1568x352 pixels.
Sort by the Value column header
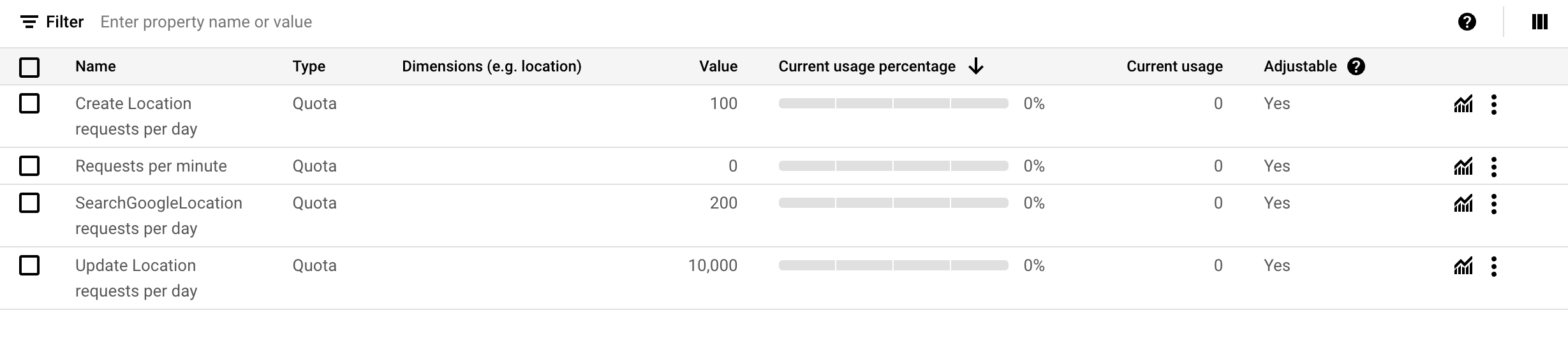[x=718, y=66]
